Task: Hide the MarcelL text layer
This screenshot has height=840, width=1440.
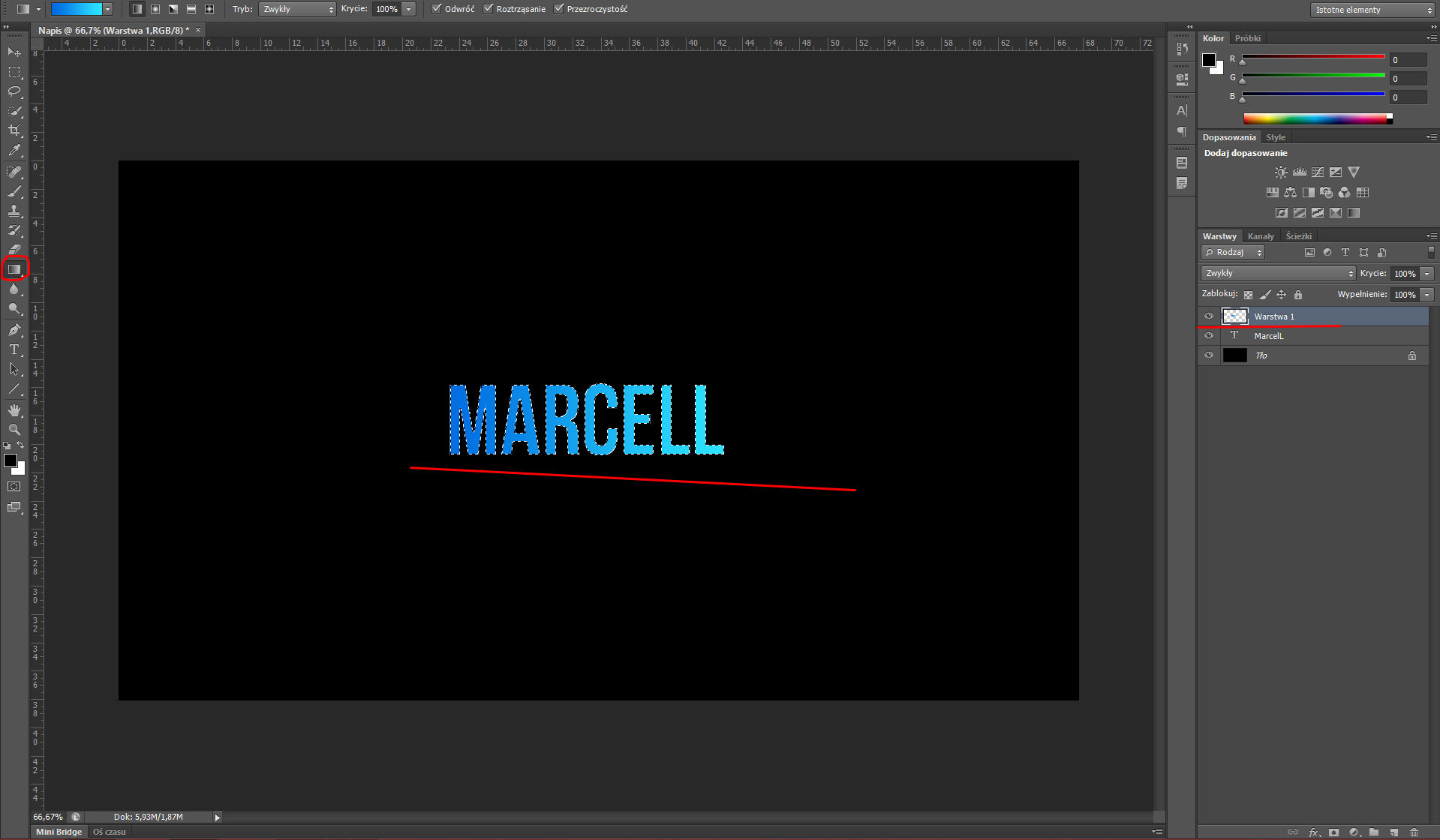Action: [x=1208, y=336]
